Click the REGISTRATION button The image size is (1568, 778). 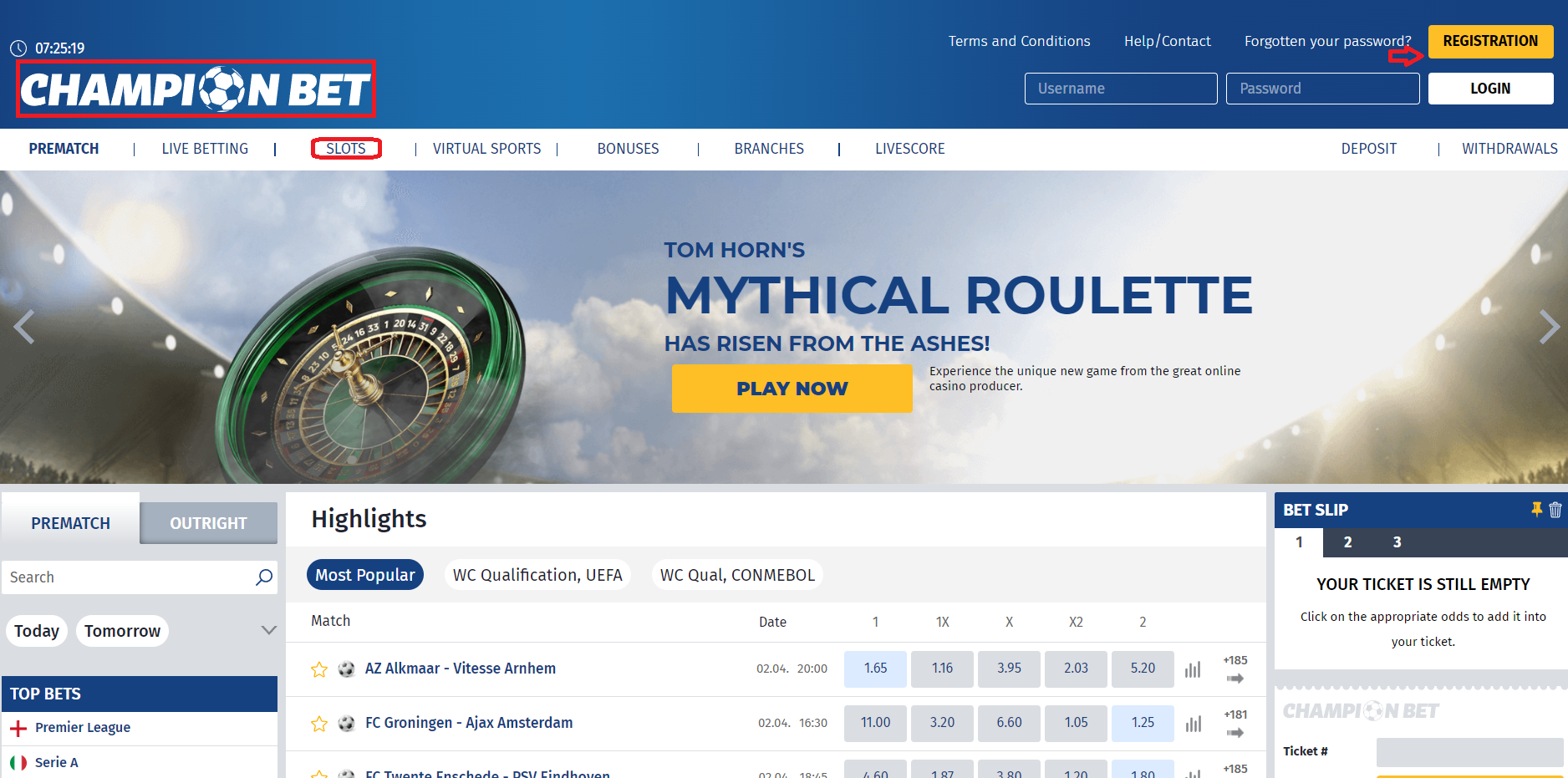(x=1490, y=42)
